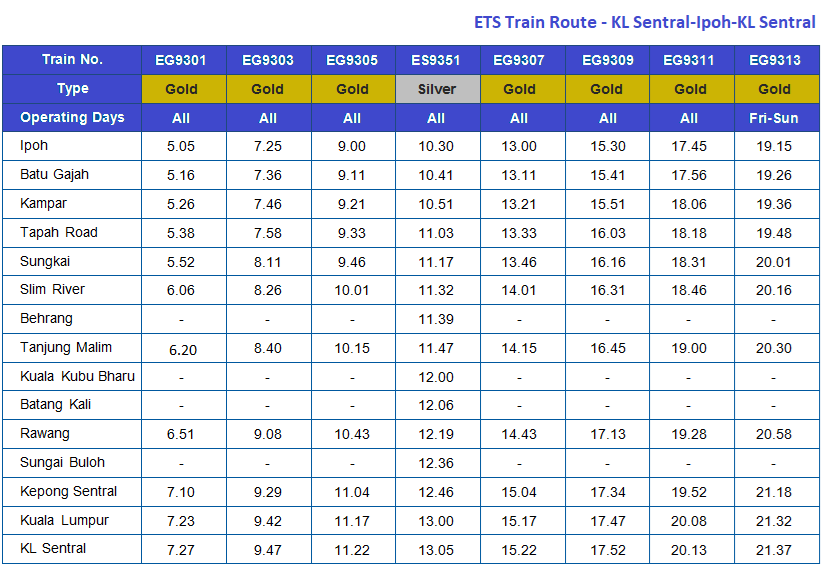Select the Tapah Road station label
This screenshot has height=566, width=821.
59,233
